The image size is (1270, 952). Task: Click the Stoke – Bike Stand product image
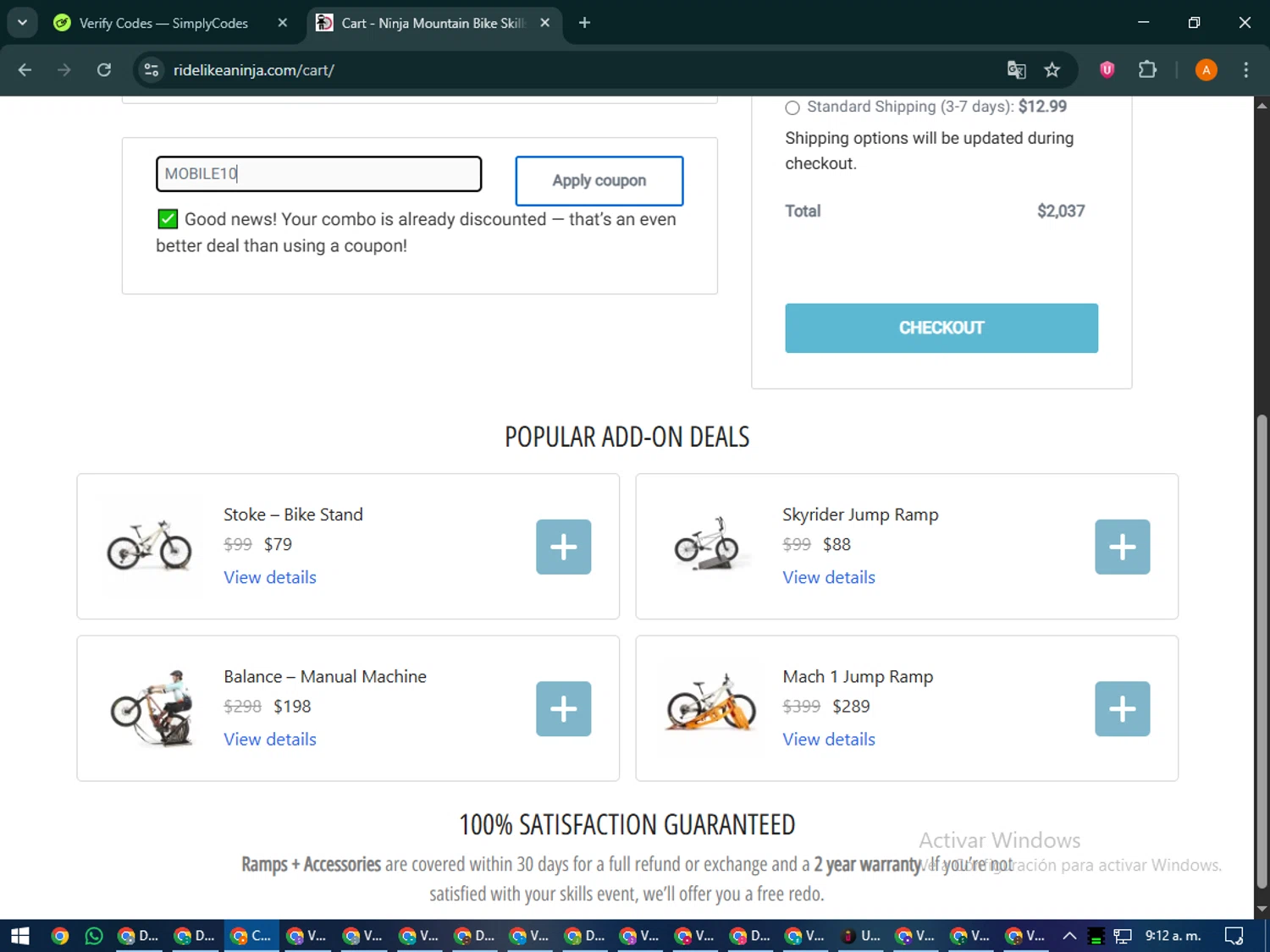(150, 546)
